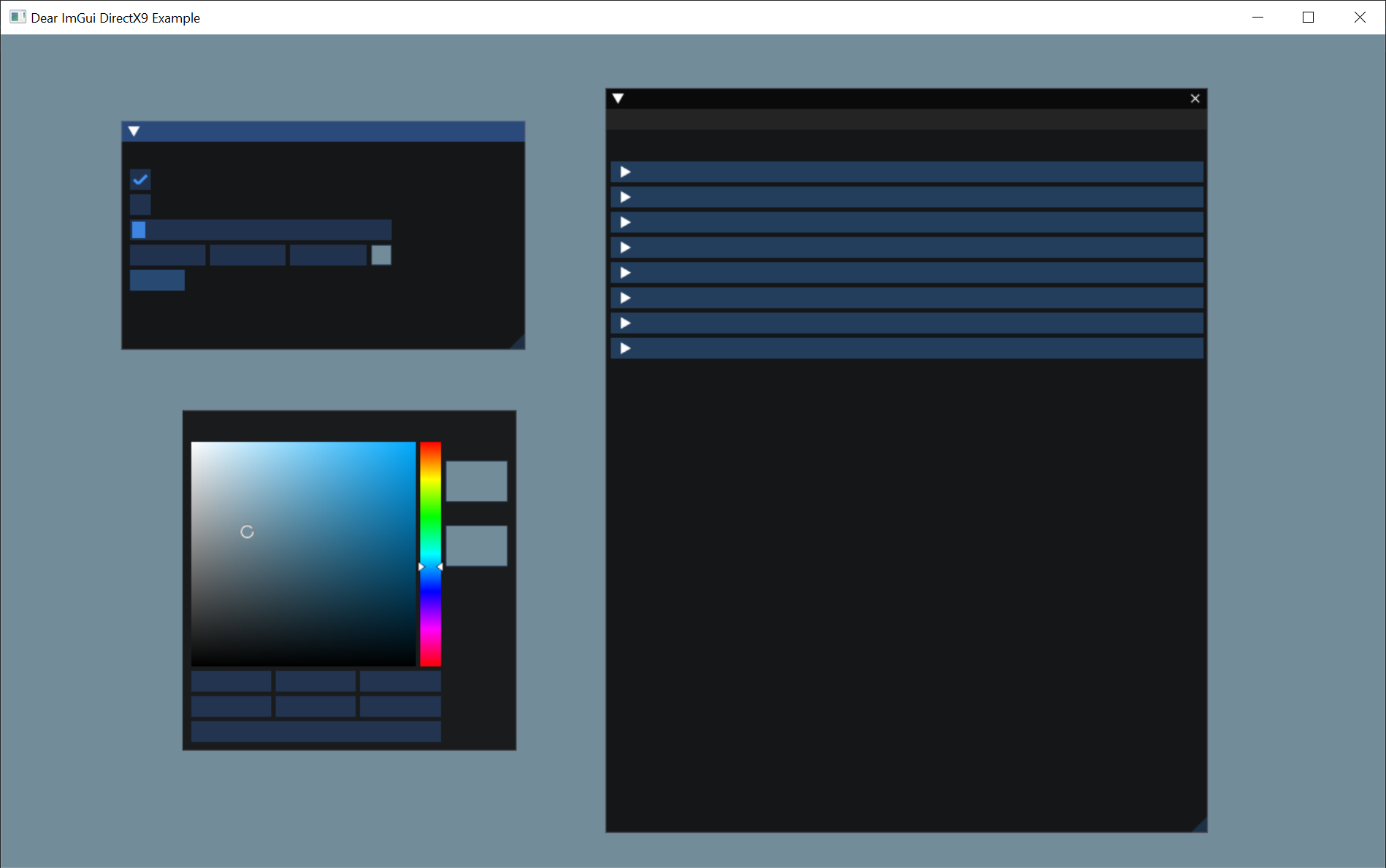The image size is (1386, 868).
Task: Click the blue button under the color fields
Action: point(157,280)
